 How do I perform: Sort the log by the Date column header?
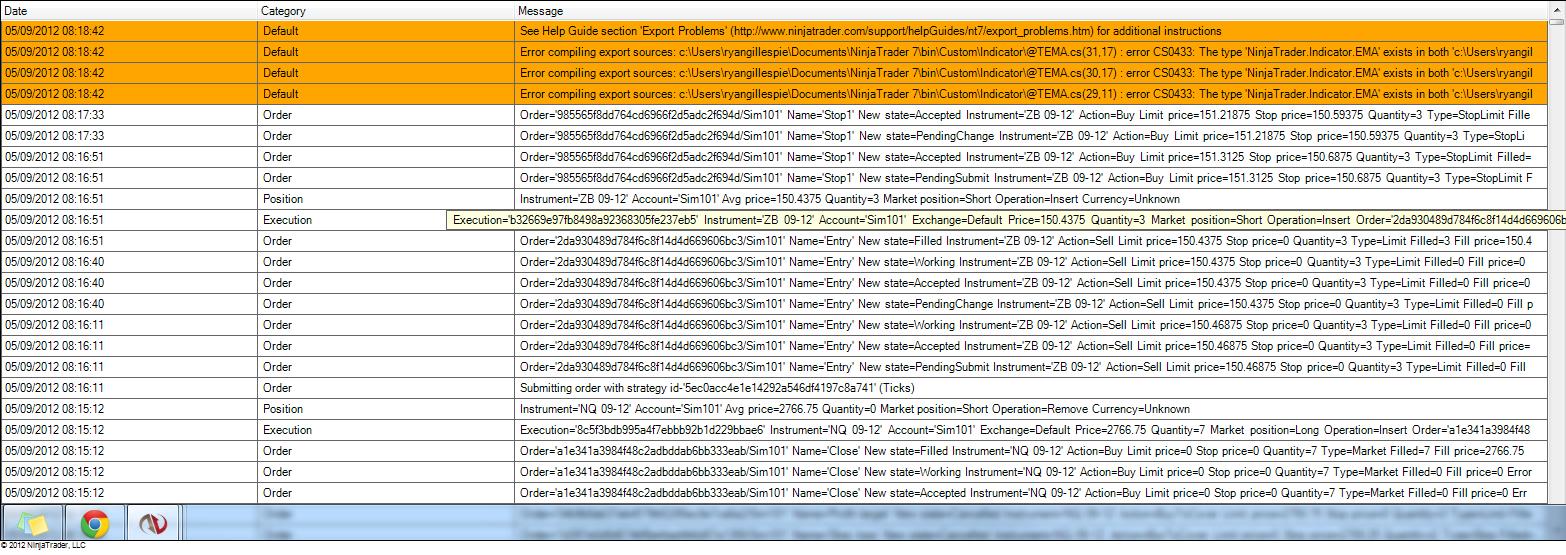pyautogui.click(x=129, y=10)
